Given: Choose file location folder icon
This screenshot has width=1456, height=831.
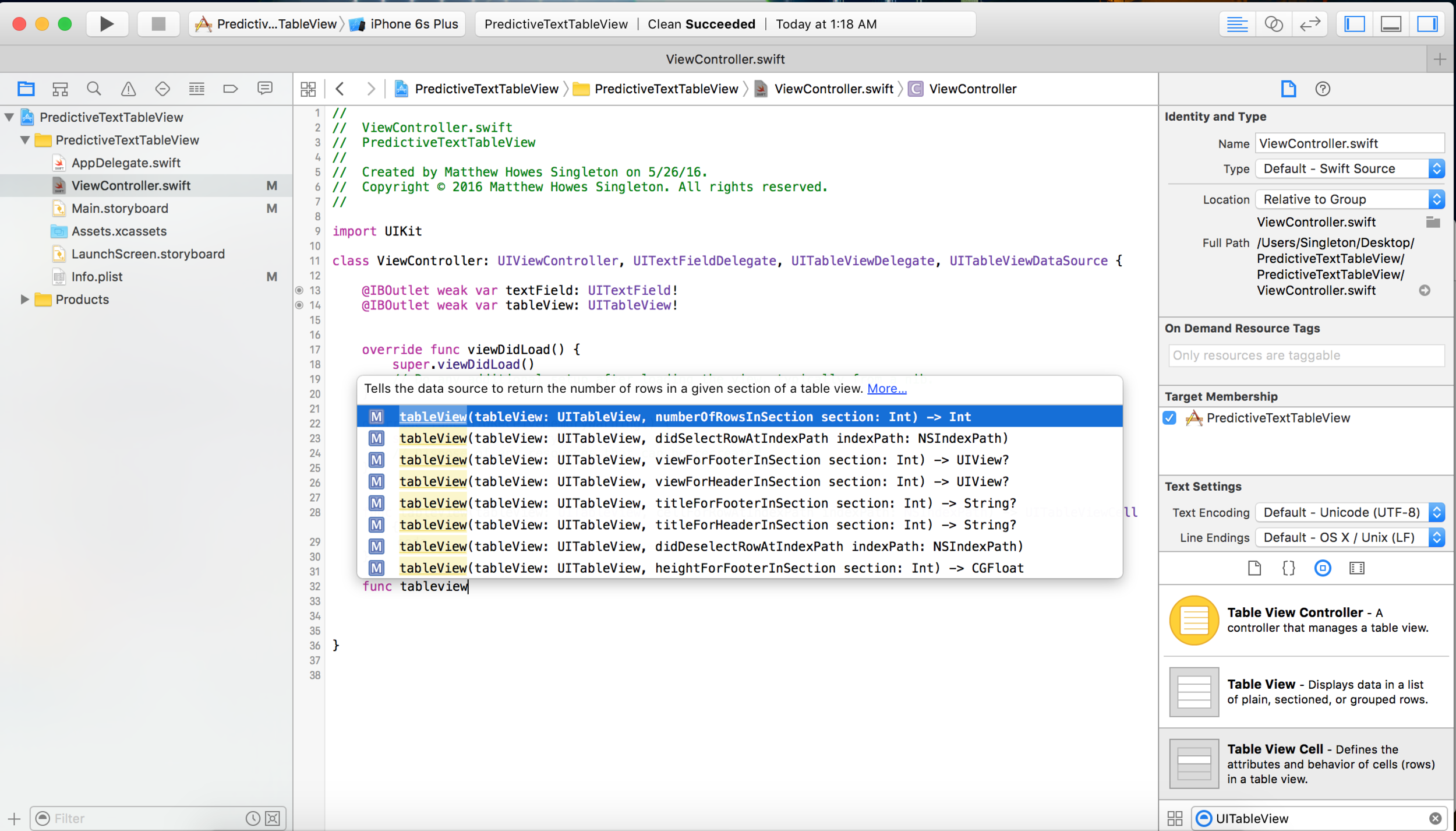Looking at the screenshot, I should coord(1433,222).
